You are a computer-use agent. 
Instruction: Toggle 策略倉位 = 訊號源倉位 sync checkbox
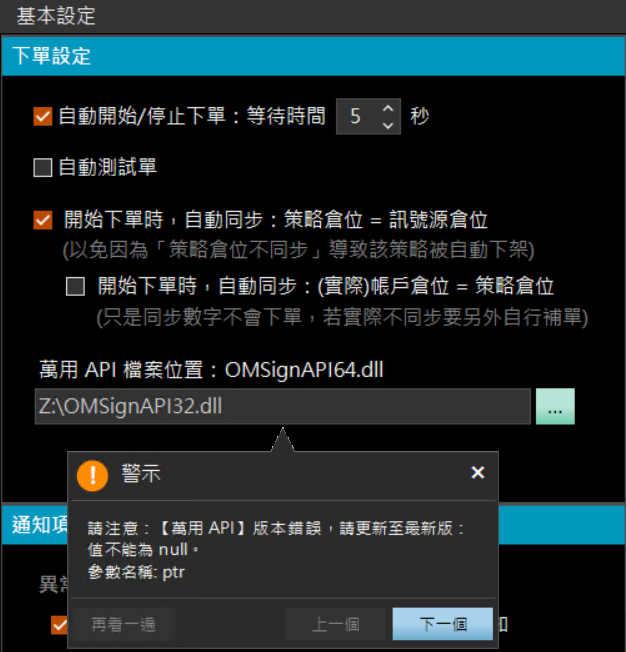tap(43, 220)
